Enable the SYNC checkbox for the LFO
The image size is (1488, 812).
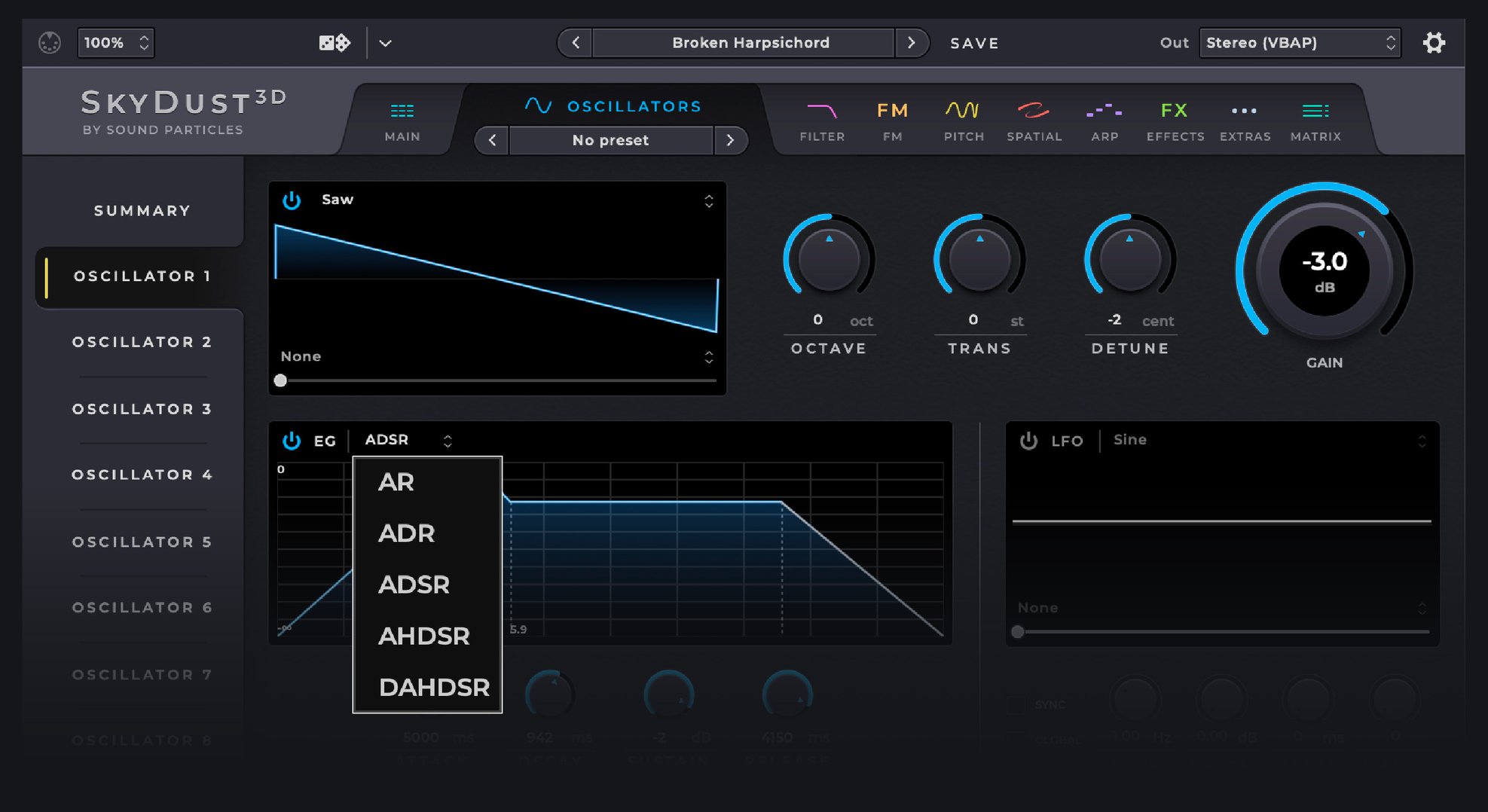point(1016,704)
